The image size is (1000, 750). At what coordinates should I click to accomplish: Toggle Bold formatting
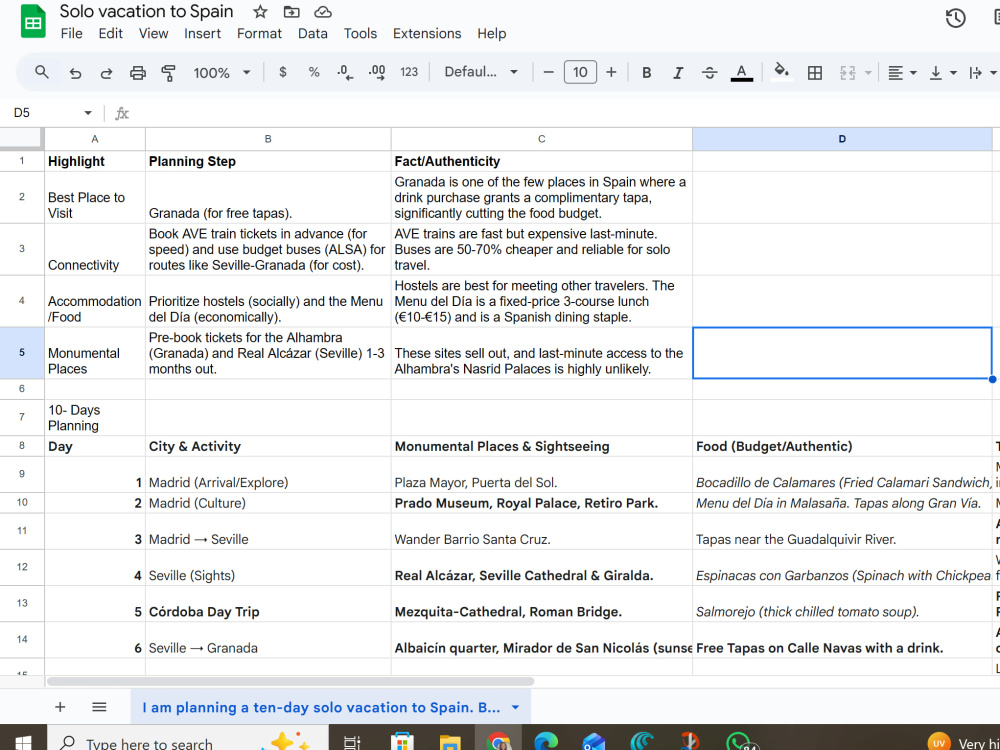[646, 73]
